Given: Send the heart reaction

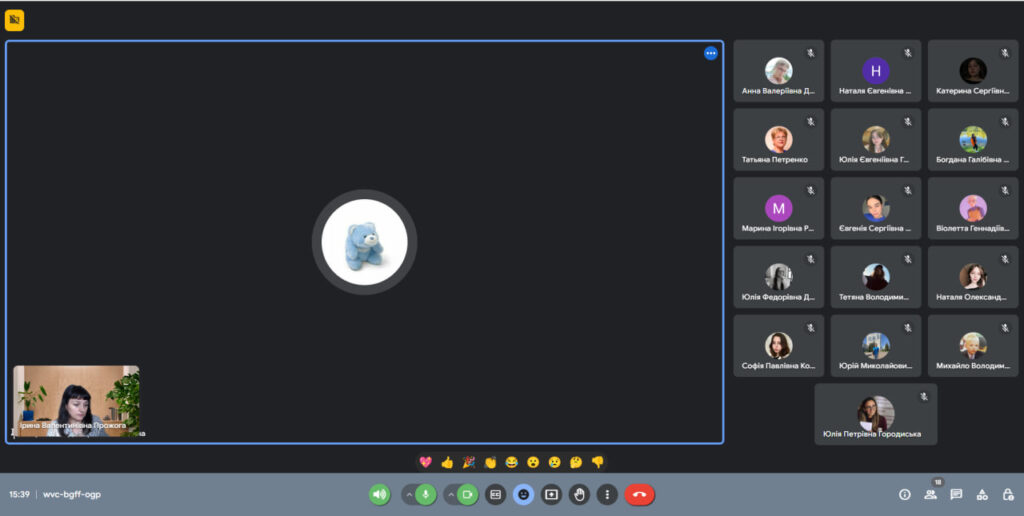Looking at the screenshot, I should click(425, 462).
